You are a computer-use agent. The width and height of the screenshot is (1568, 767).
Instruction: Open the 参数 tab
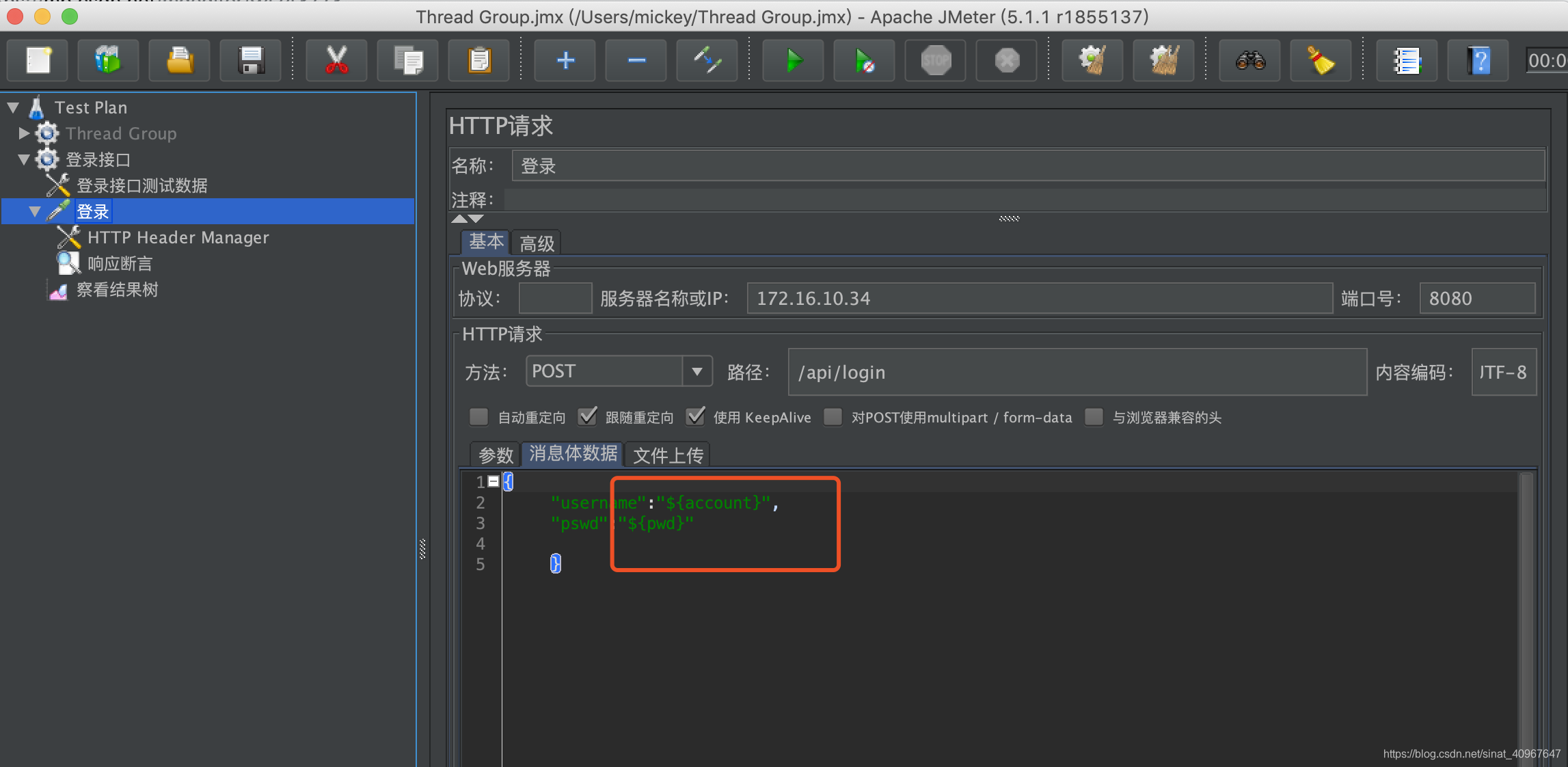click(x=496, y=455)
